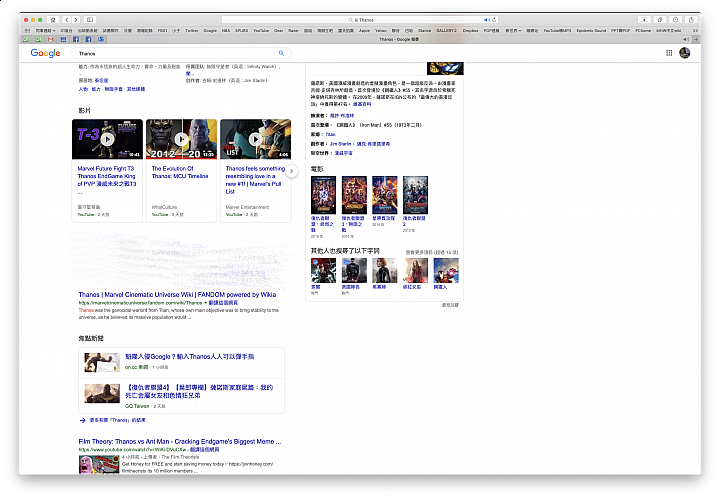Open GQ Taiwan Avengers 4 news headline
This screenshot has width=720, height=500.
tap(199, 391)
